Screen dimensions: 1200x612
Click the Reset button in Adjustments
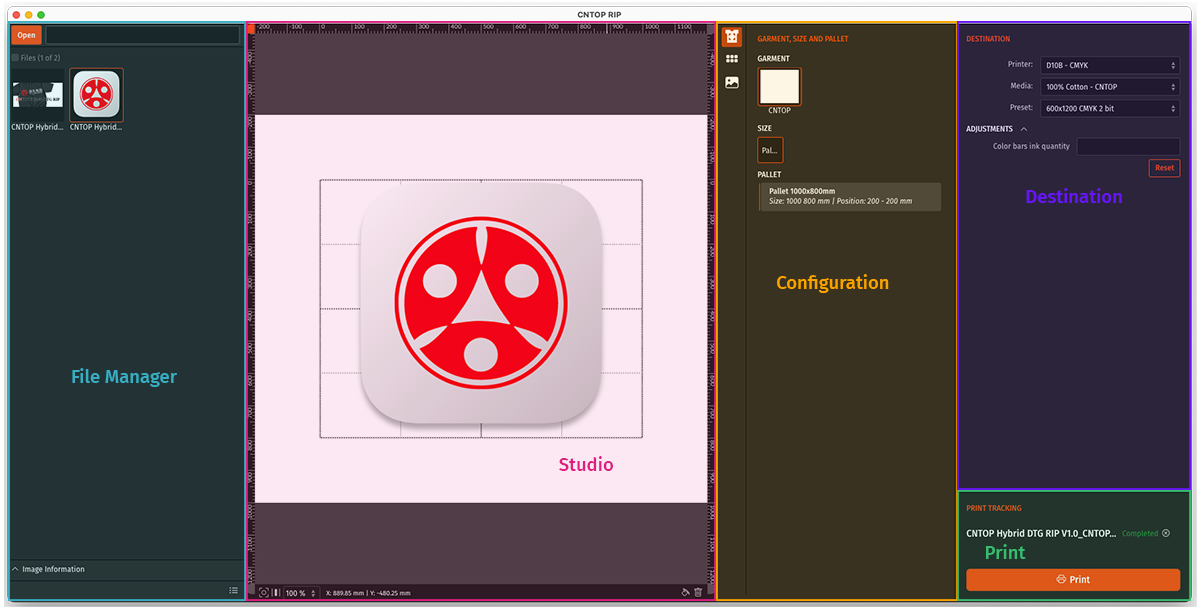(1164, 168)
